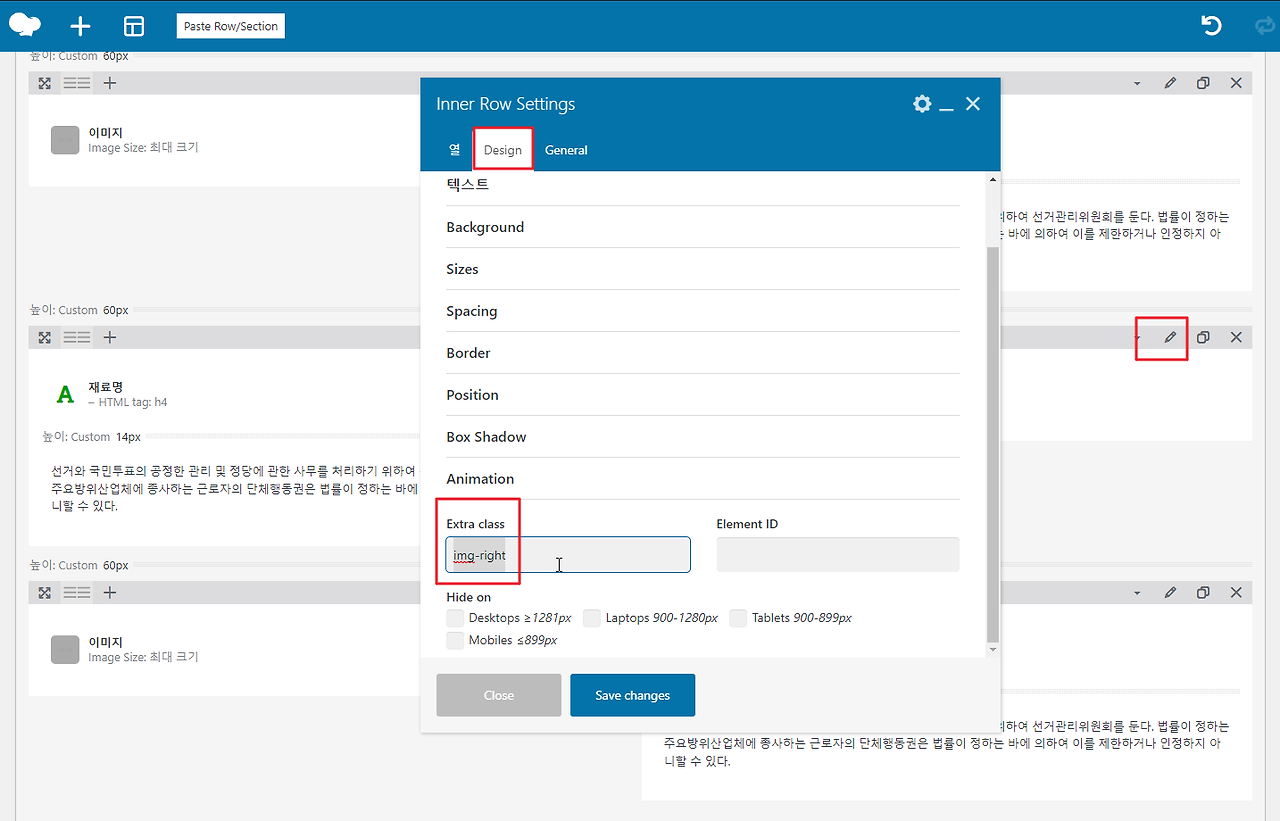Close the Inner Row Settings panel with X
This screenshot has height=821, width=1280.
973,104
